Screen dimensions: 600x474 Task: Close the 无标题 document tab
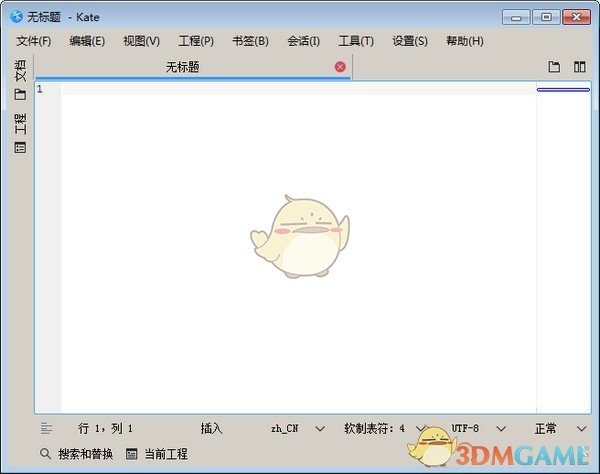tap(340, 67)
